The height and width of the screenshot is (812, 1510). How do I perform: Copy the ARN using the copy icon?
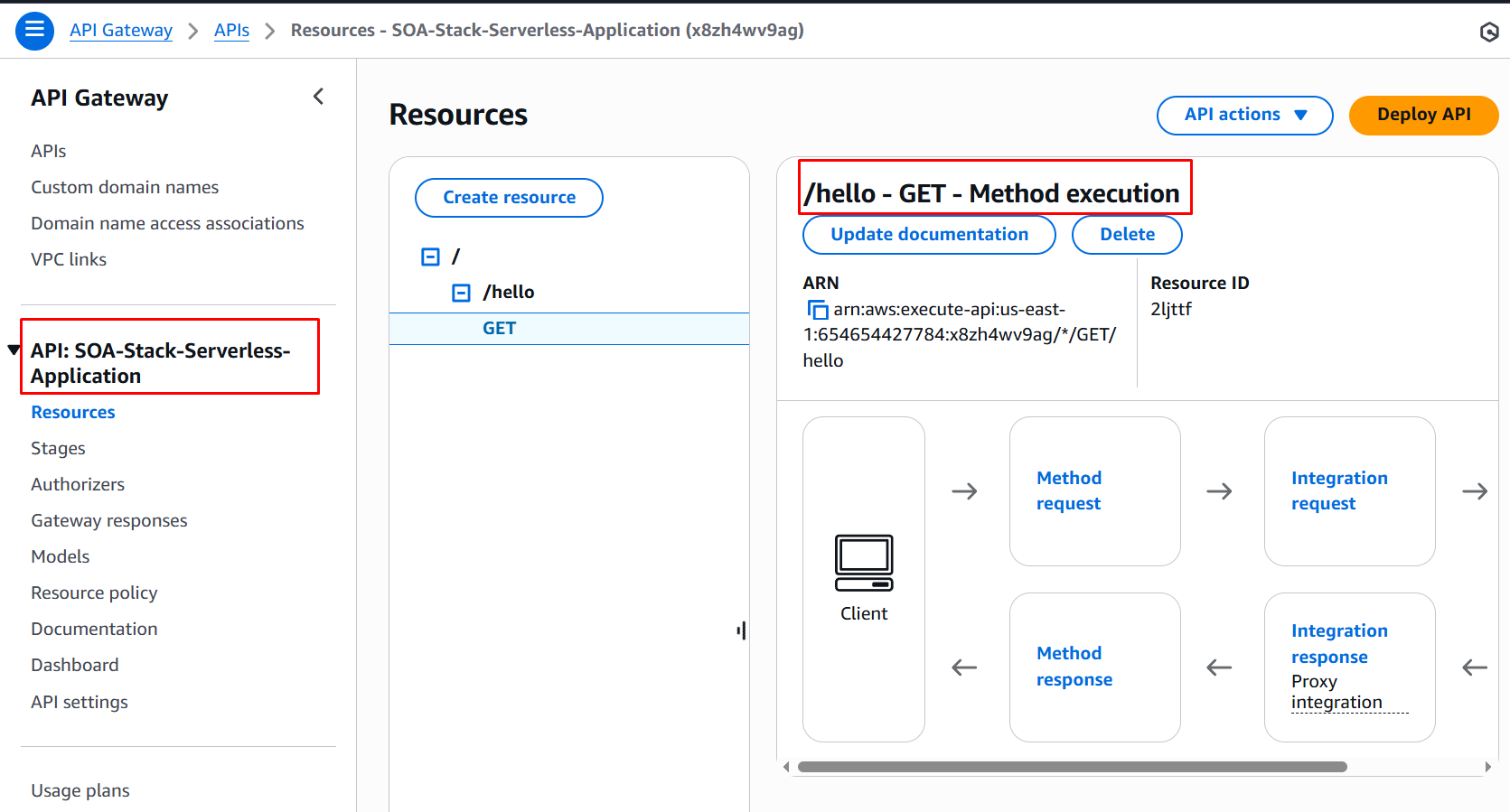click(817, 310)
